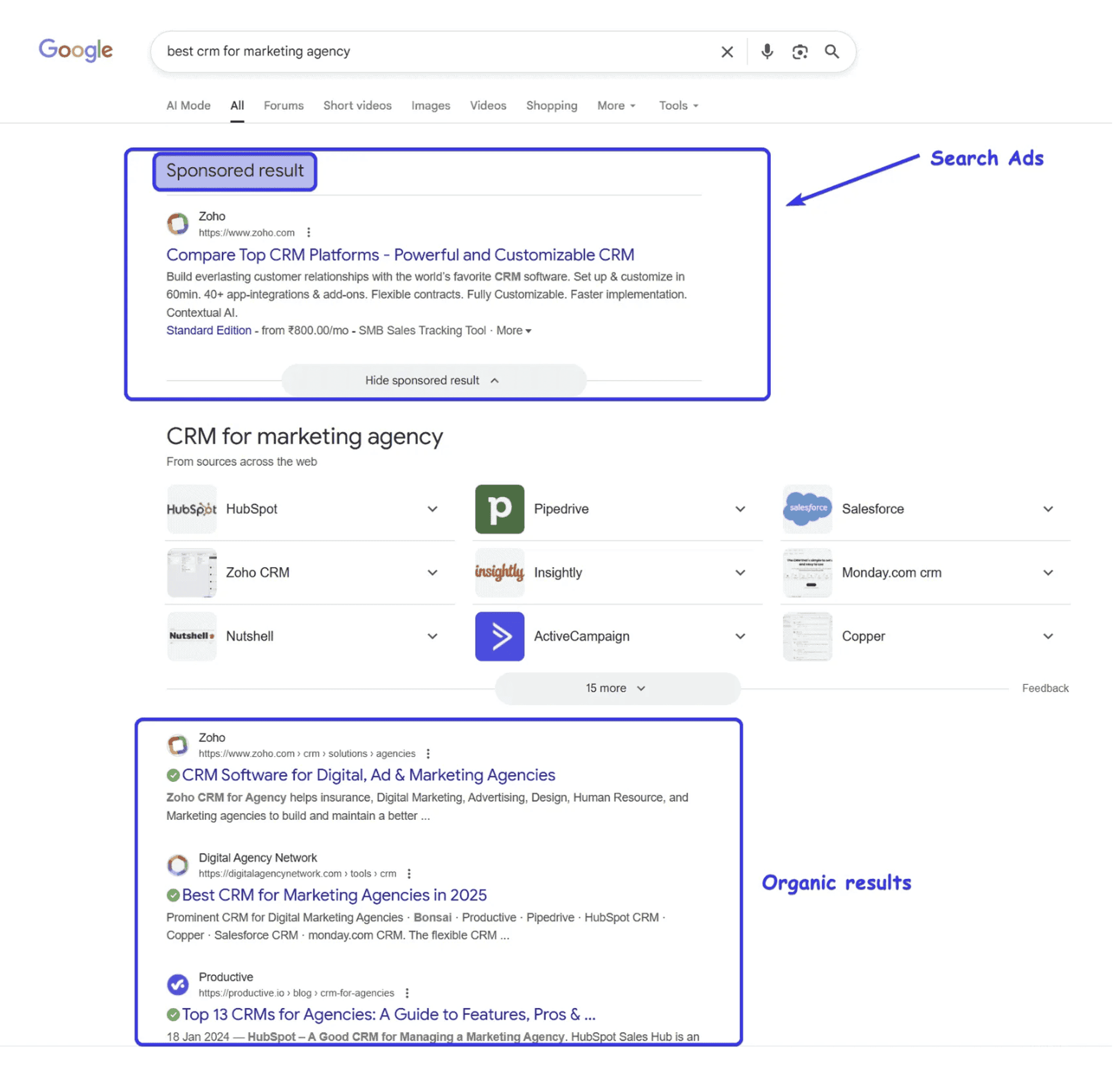Screen dimensions: 1120x1075
Task: Click the Monday.com crm thumbnail
Action: pyautogui.click(x=807, y=572)
